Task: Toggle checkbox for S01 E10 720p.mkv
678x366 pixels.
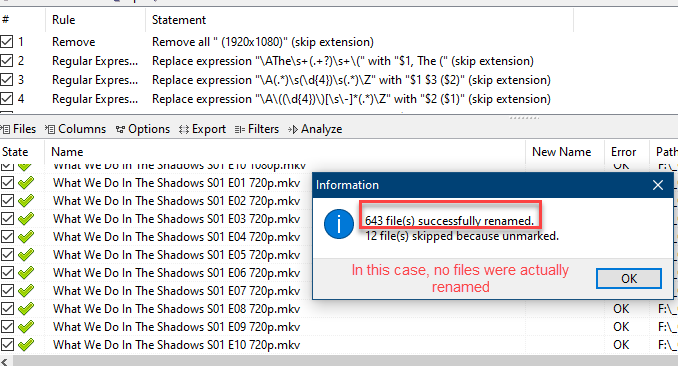Action: [7, 345]
